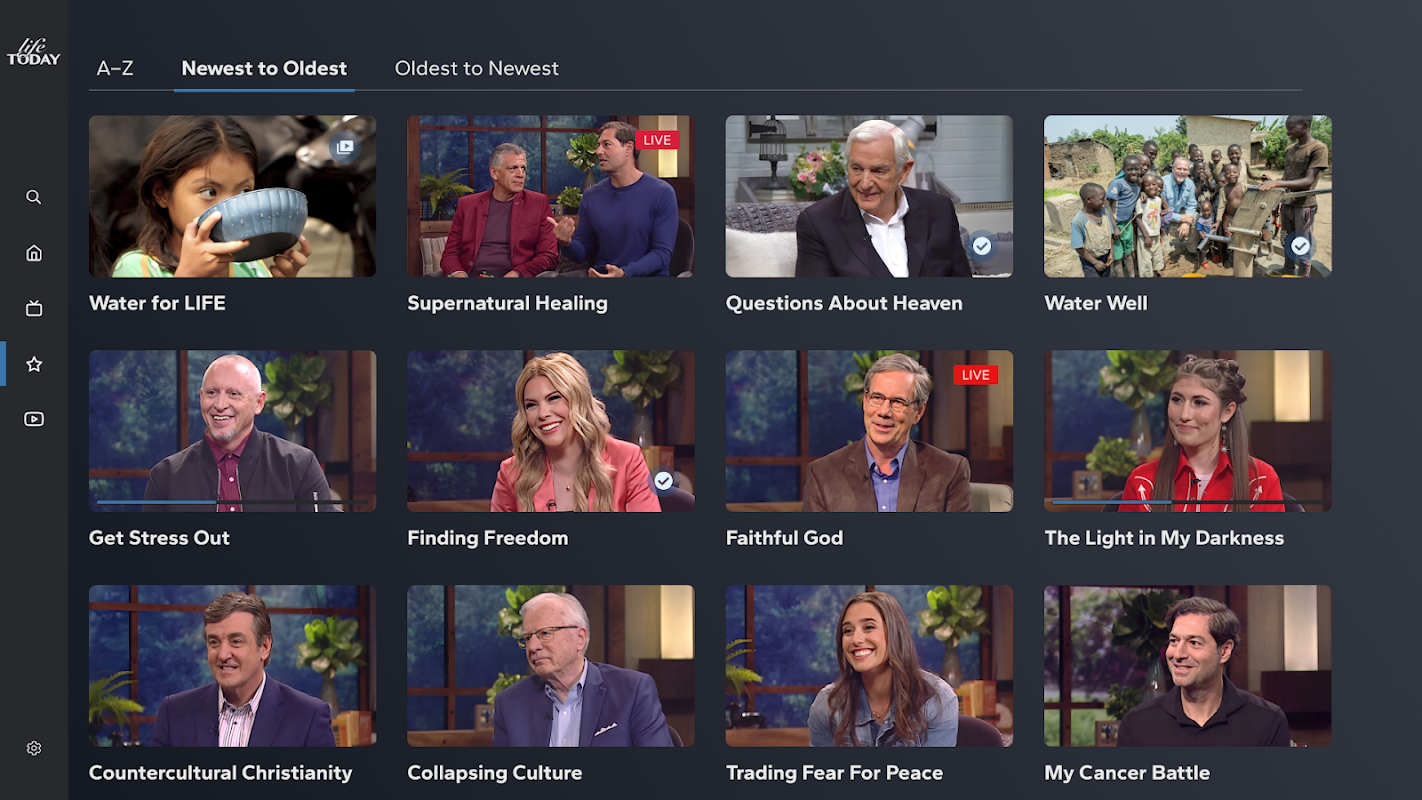Screen dimensions: 1422x800
Task: Open the Trading Fear For Peace title
Action: coord(834,773)
